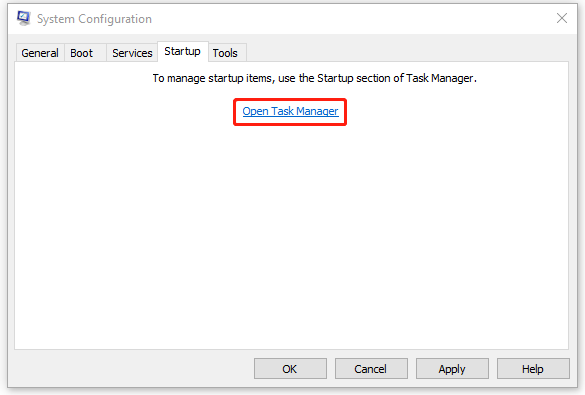Screen dimensions: 585x395
Task: Switch to the General tab
Action: point(40,53)
